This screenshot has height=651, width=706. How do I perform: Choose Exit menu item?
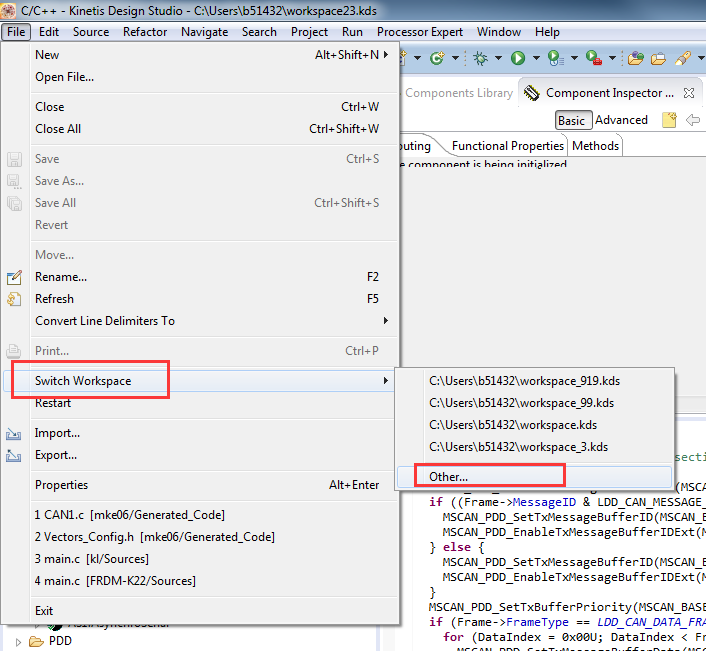click(x=198, y=611)
